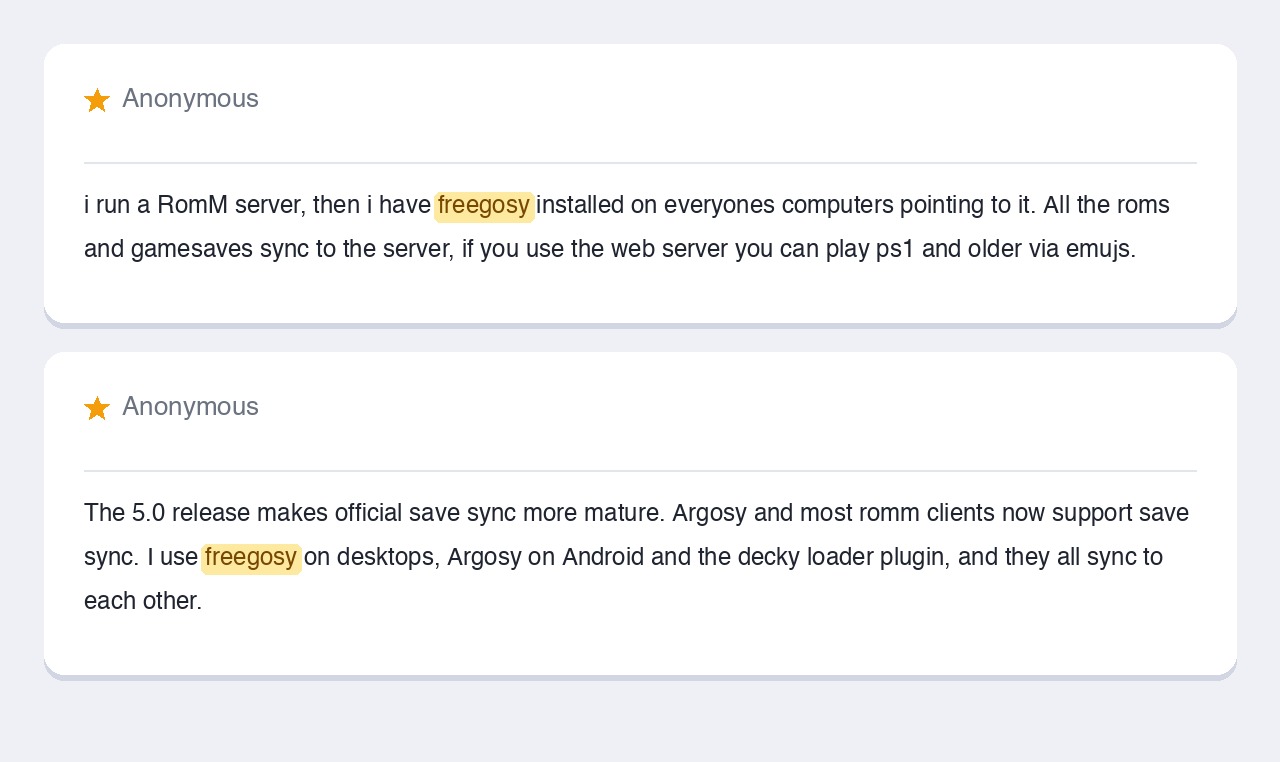Click the Anonymous author name above the 5.0 release comment

click(x=190, y=407)
